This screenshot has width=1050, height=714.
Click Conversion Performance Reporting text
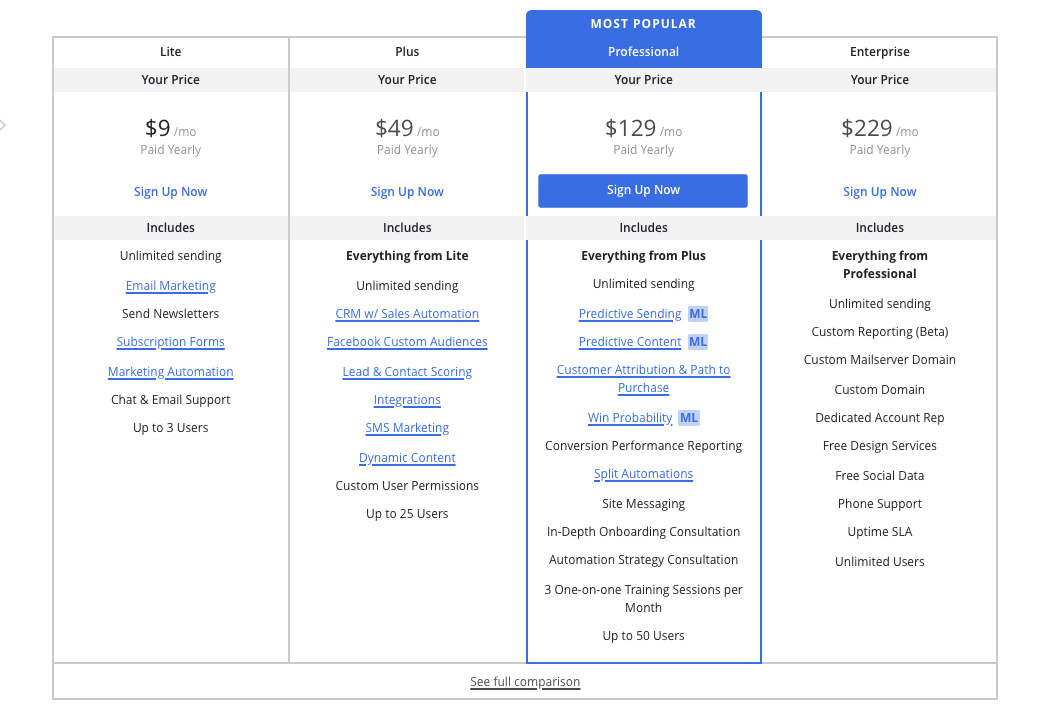coord(644,446)
